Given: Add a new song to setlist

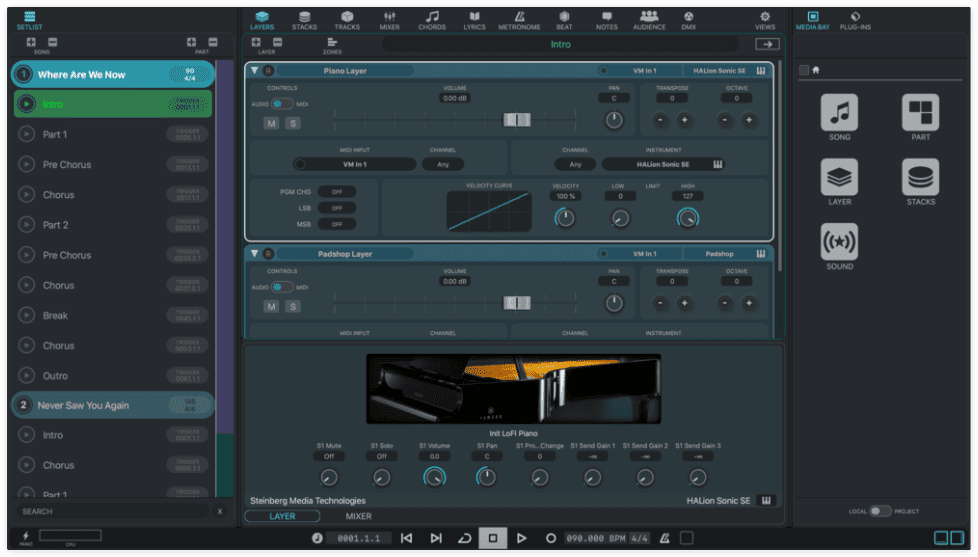Looking at the screenshot, I should 31,42.
